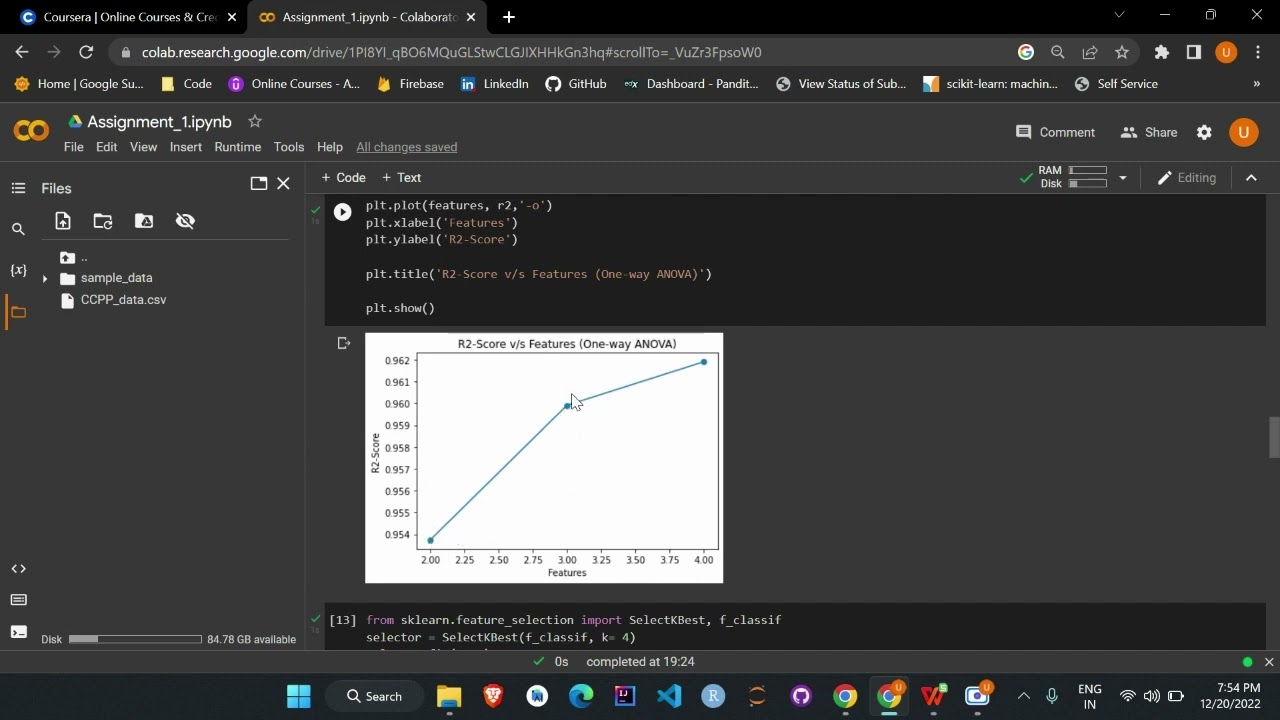This screenshot has height=720, width=1280.
Task: Open the Find and replace search icon
Action: click(18, 229)
